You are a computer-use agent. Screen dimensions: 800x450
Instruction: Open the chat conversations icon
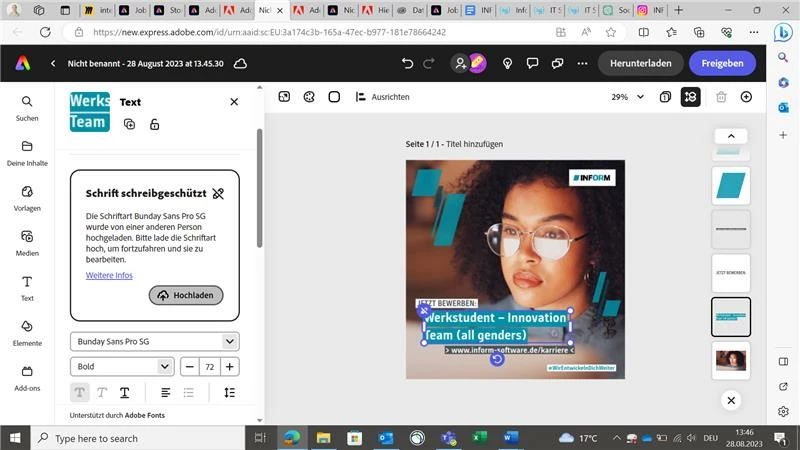[x=557, y=63]
